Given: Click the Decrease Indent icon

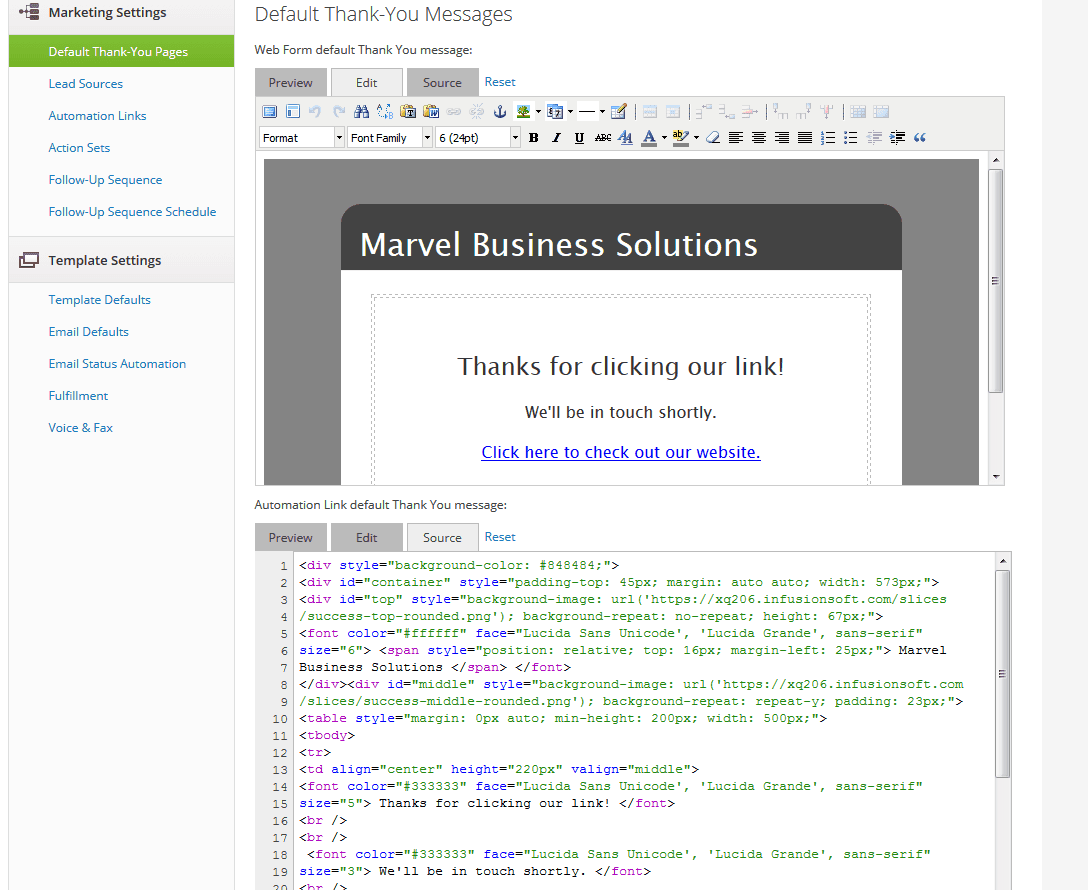Looking at the screenshot, I should pyautogui.click(x=874, y=137).
